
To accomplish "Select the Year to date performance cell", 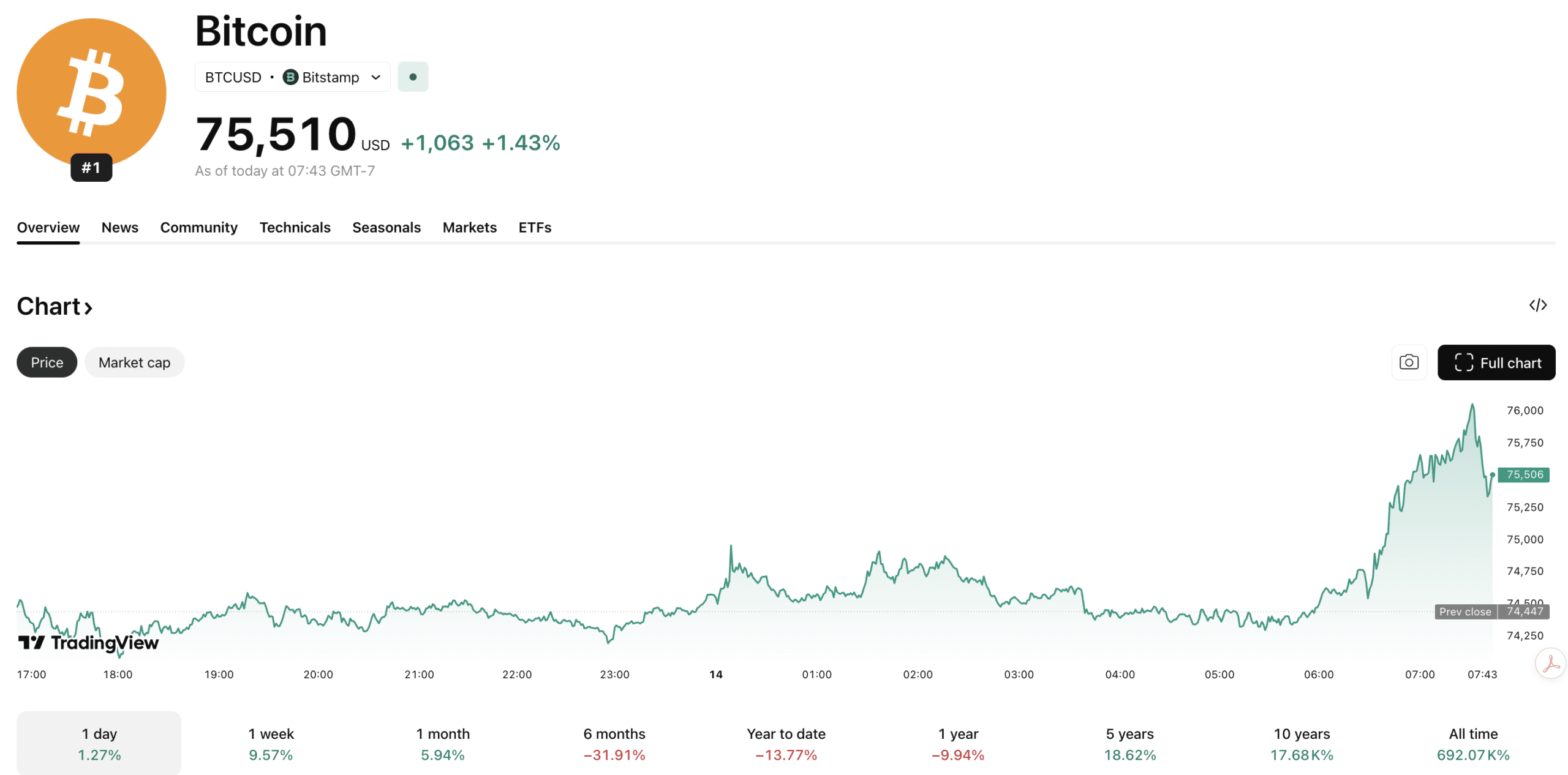I will tap(785, 743).
